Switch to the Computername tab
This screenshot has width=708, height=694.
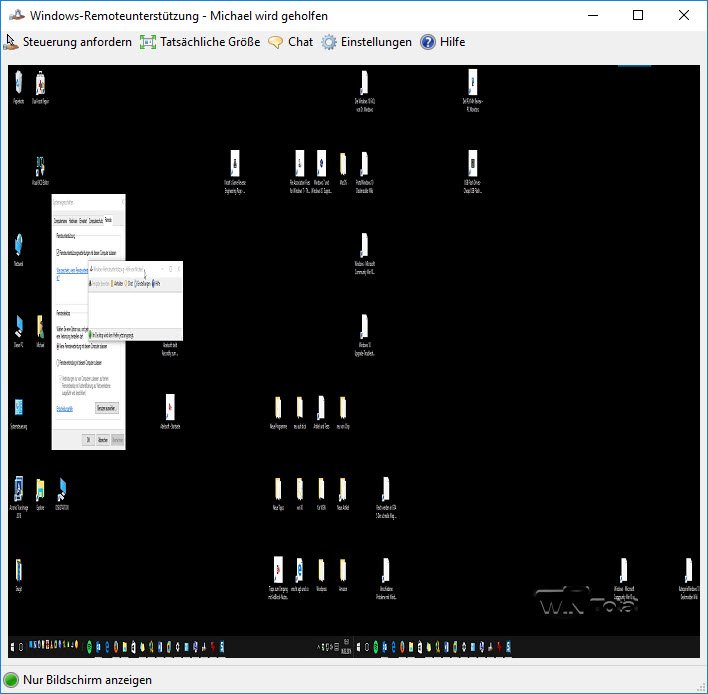(61, 221)
